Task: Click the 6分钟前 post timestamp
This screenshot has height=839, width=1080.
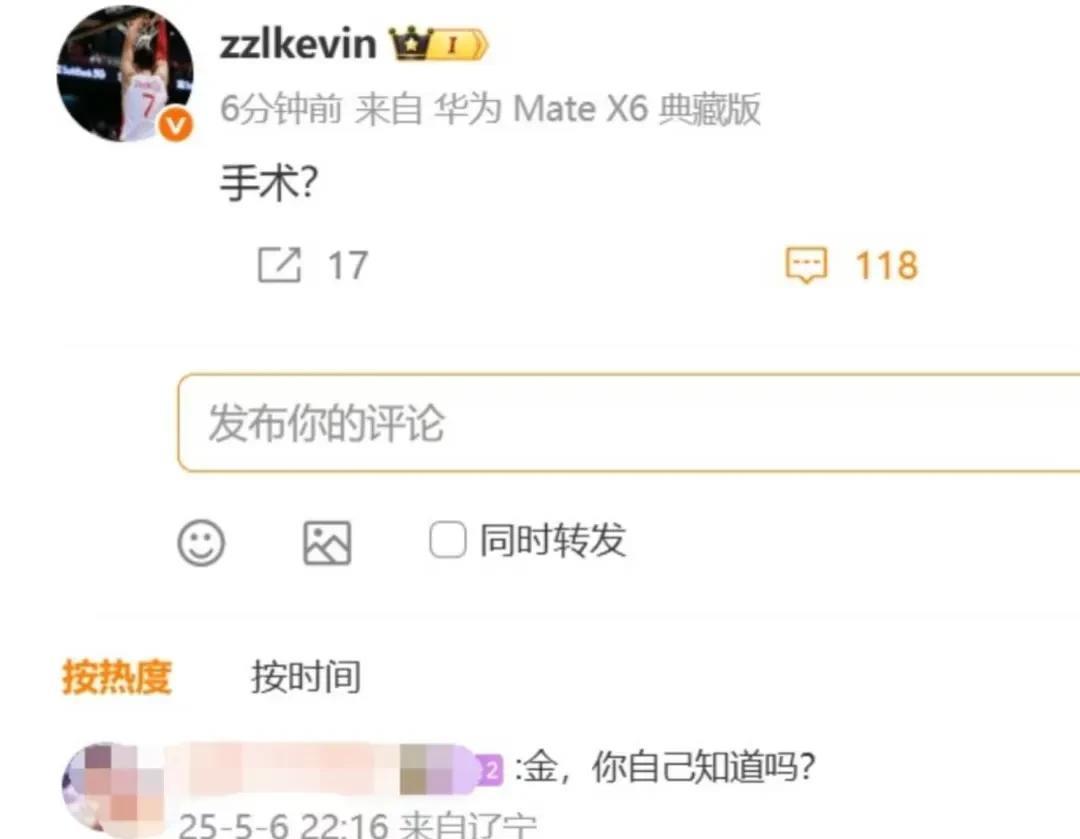Action: 281,109
